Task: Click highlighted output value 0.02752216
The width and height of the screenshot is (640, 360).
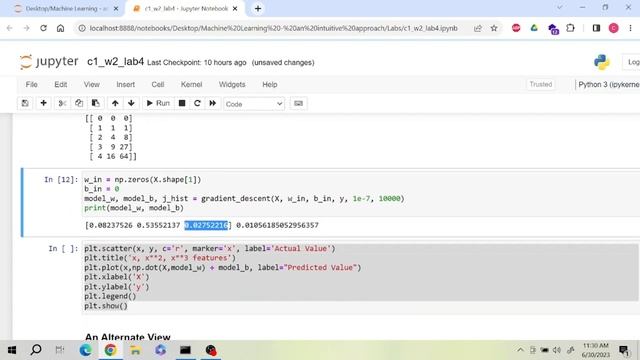Action: [x=206, y=225]
